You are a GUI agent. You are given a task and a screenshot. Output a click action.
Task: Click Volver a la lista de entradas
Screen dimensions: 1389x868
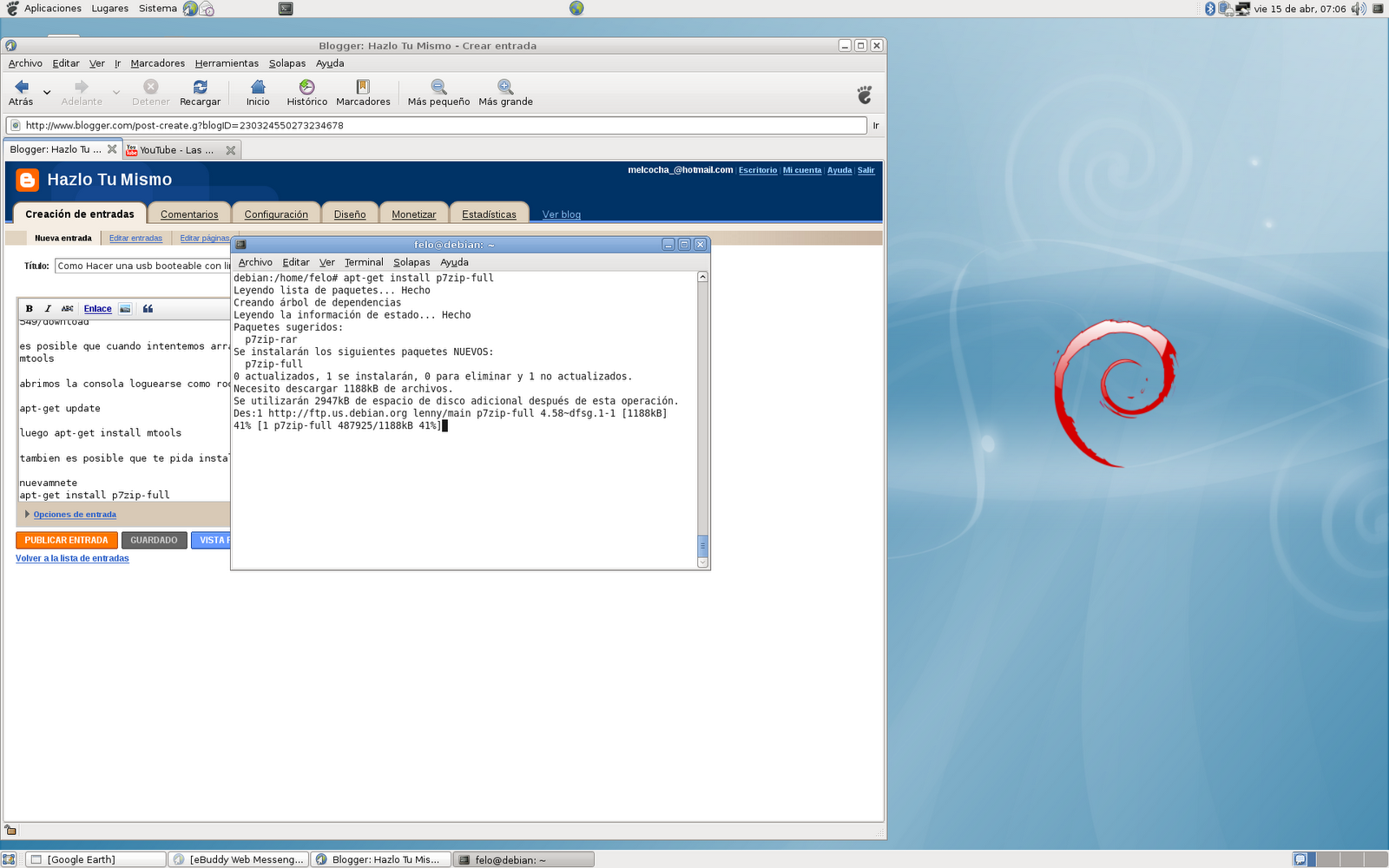tap(72, 558)
